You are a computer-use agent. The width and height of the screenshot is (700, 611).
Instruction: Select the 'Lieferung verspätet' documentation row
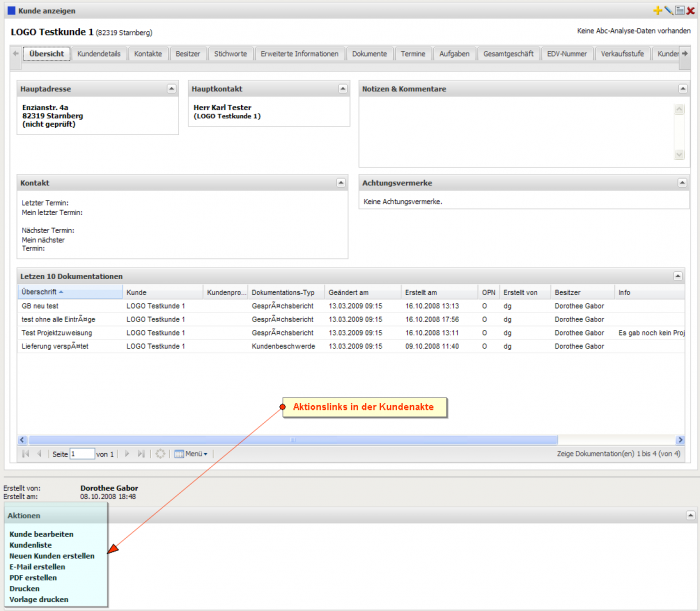click(x=351, y=346)
